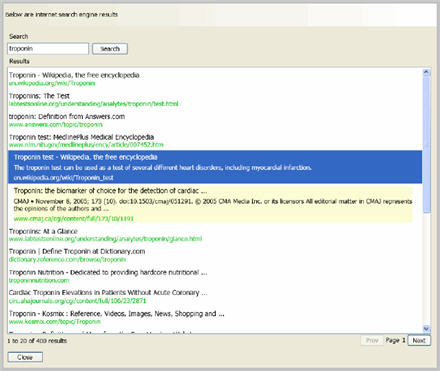Select 'Troponin test: MedlinePlus Medical Encyclopedia' result
Viewport: 440px width, 371px height.
(81, 137)
